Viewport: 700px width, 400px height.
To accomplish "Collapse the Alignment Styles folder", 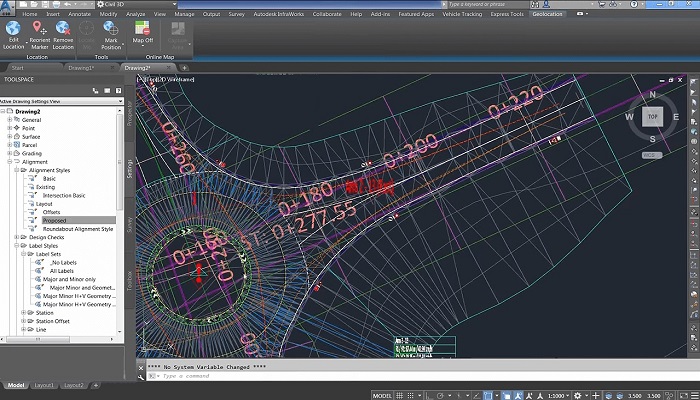I will tap(18, 170).
